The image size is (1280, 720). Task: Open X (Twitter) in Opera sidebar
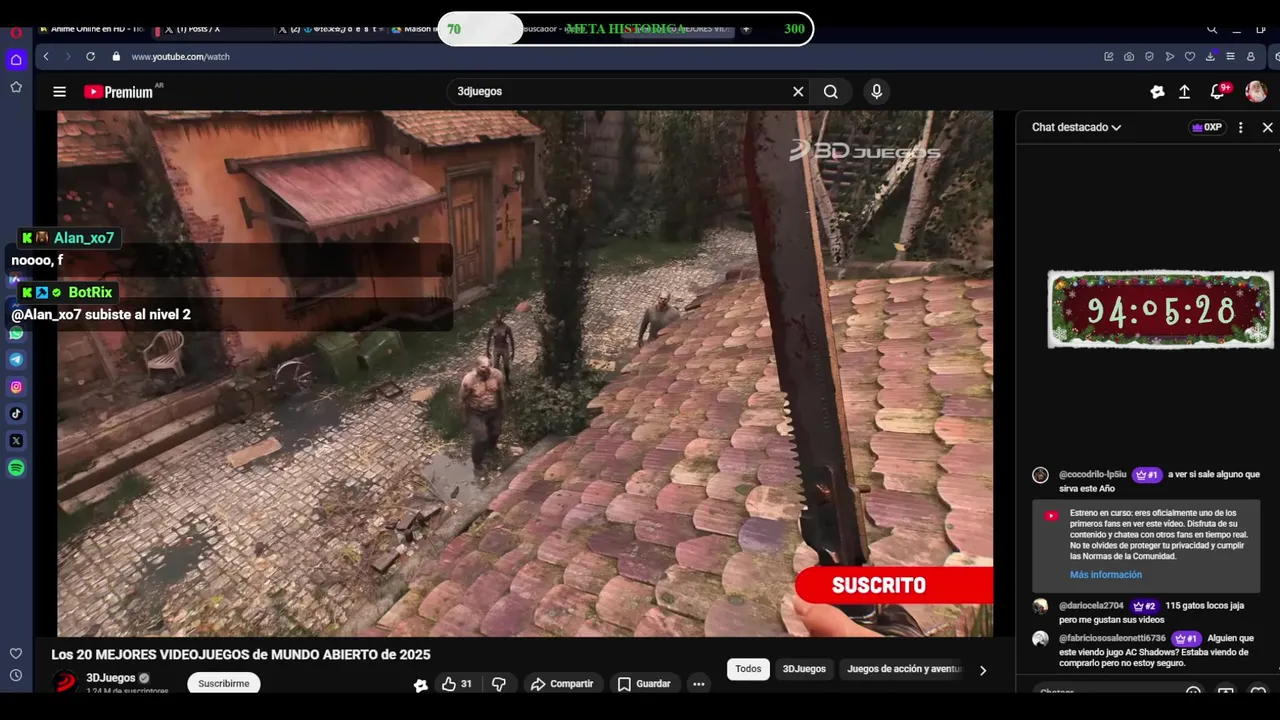pyautogui.click(x=16, y=441)
